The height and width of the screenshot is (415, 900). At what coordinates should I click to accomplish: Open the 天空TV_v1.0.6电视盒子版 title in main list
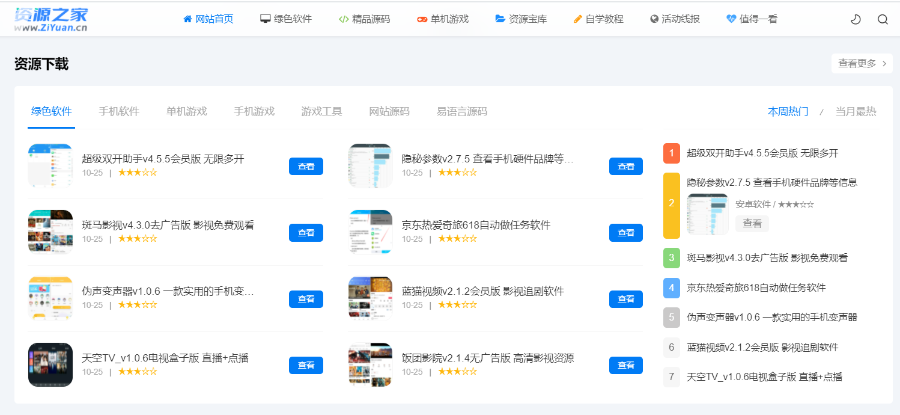pos(165,358)
